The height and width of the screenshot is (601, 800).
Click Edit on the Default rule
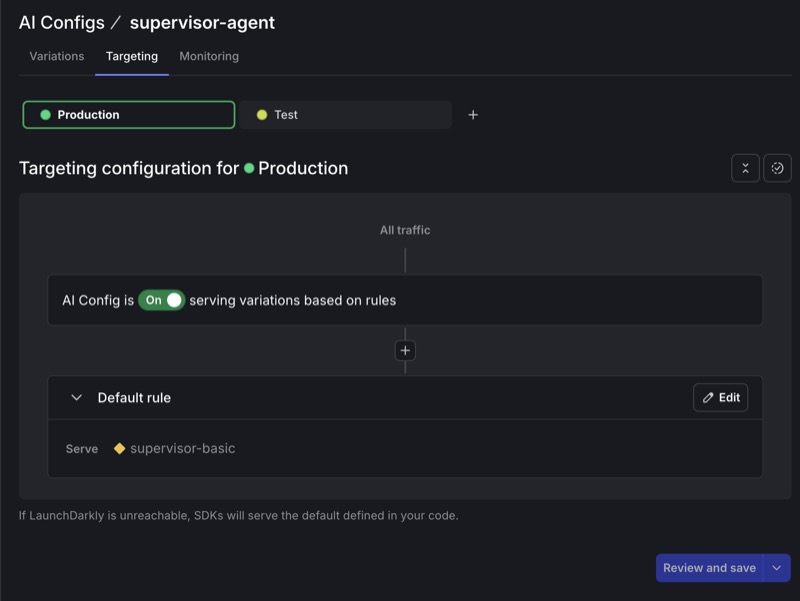point(720,397)
